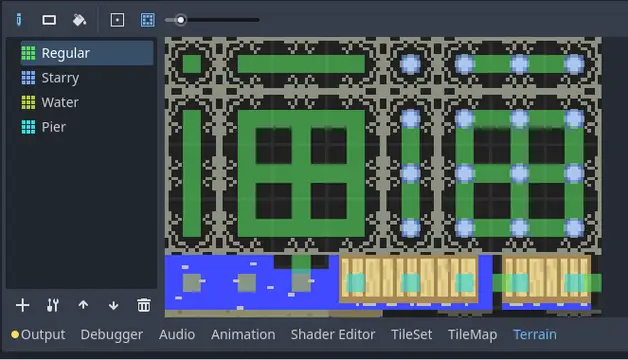Click the yellow output status dot
Image resolution: width=628 pixels, height=360 pixels.
[x=15, y=334]
